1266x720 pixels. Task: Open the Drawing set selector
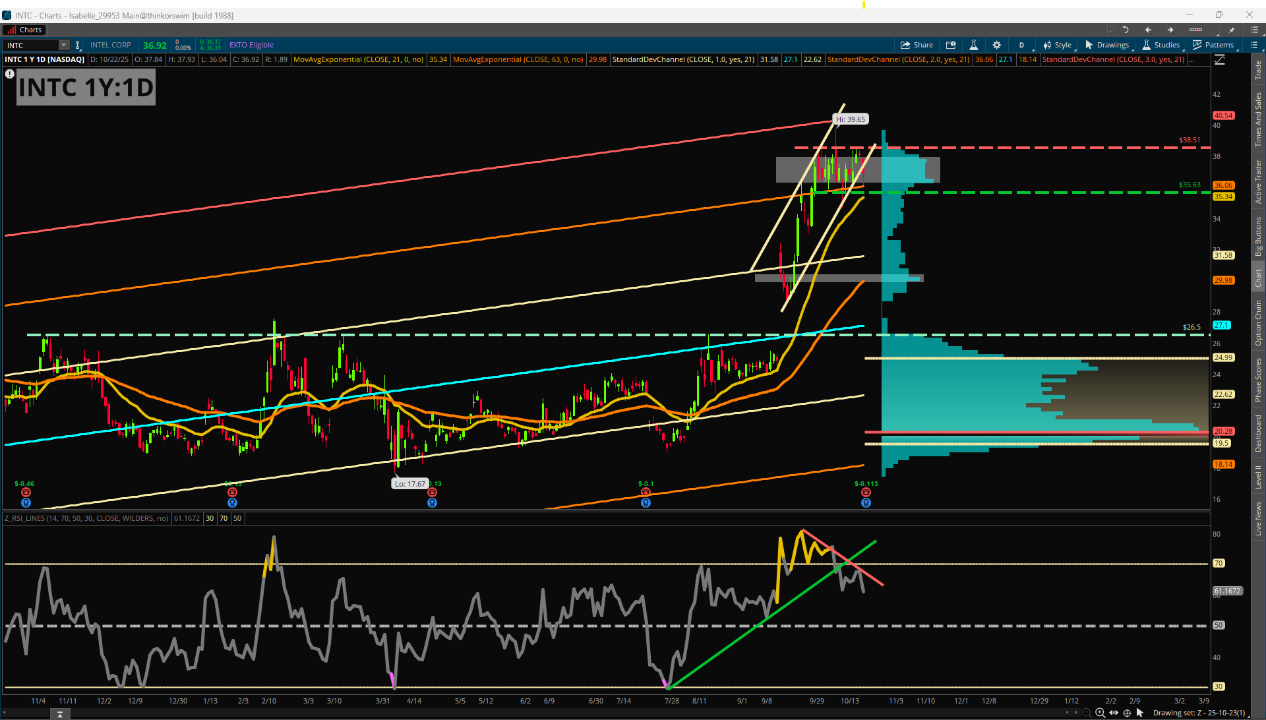pos(1199,713)
